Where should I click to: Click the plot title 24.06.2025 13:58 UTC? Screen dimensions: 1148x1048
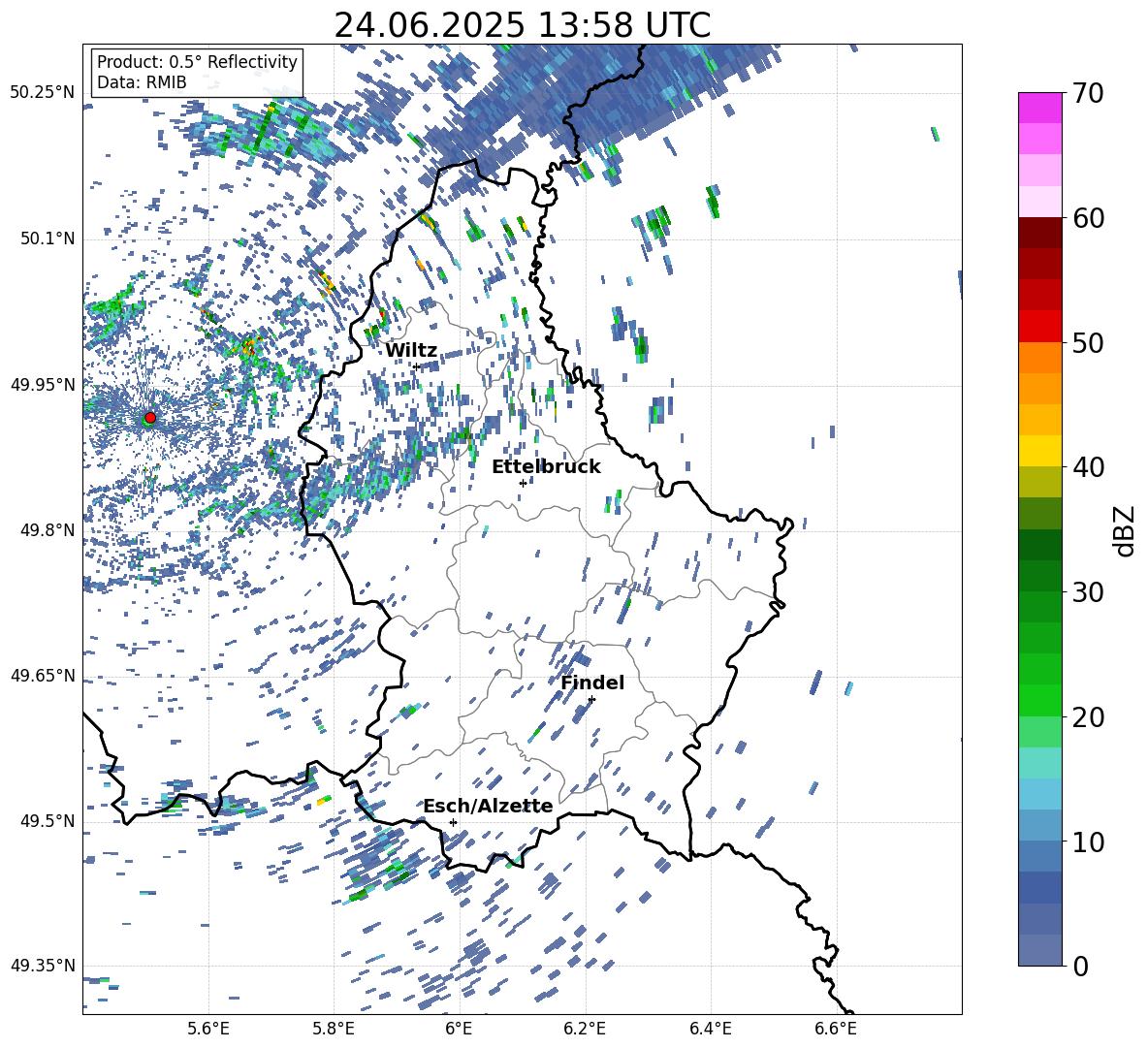coord(522,25)
